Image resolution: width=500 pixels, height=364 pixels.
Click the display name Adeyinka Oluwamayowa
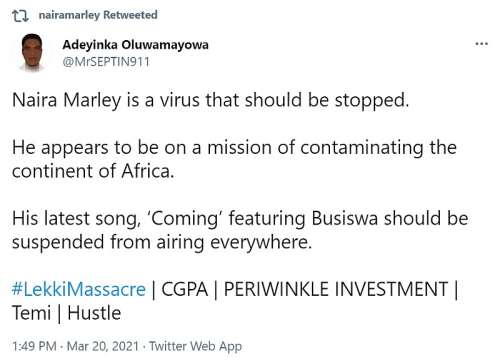click(x=135, y=45)
